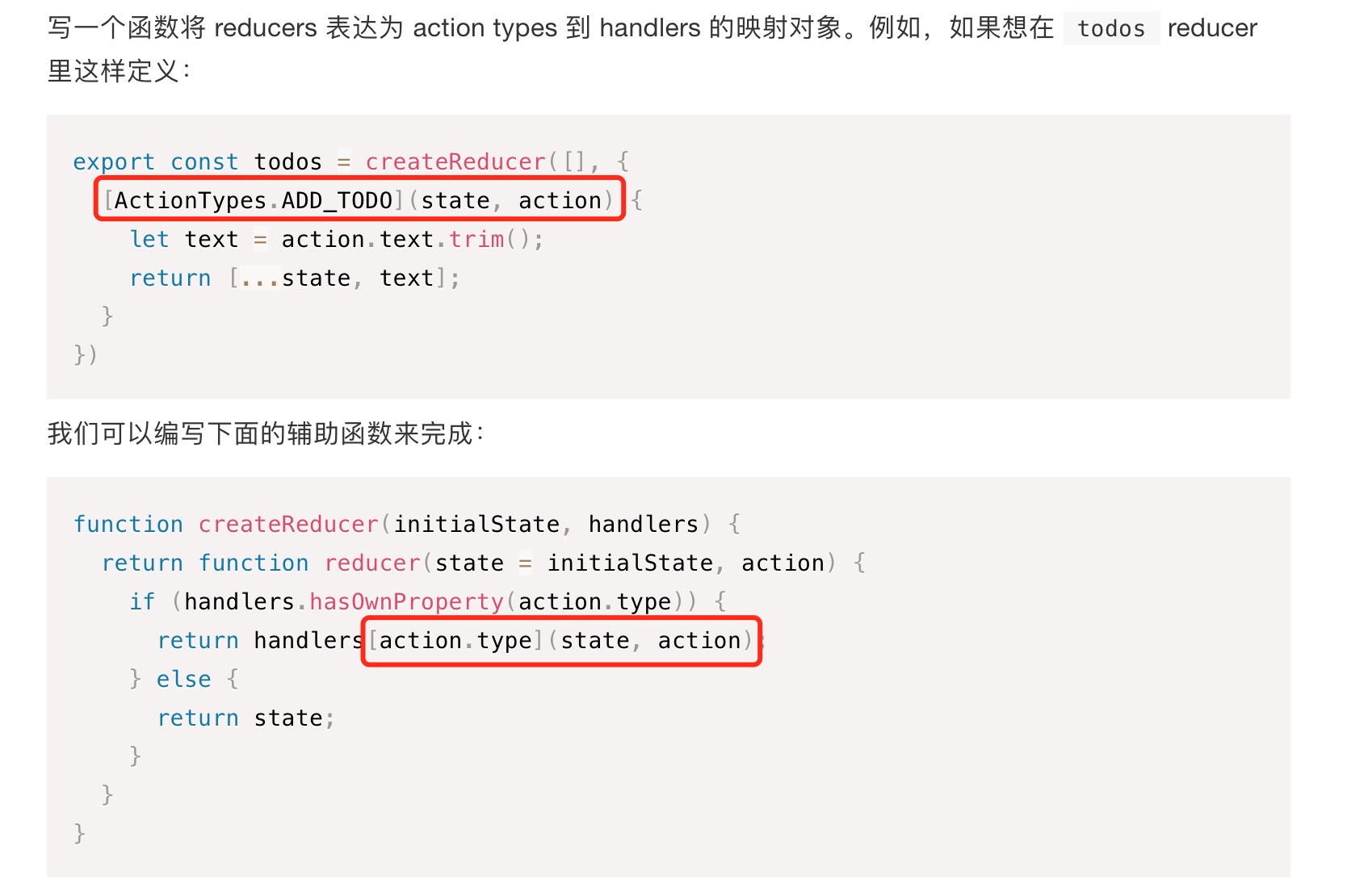The height and width of the screenshot is (896, 1347).
Task: Click the "const" keyword in first code block
Action: tap(204, 162)
